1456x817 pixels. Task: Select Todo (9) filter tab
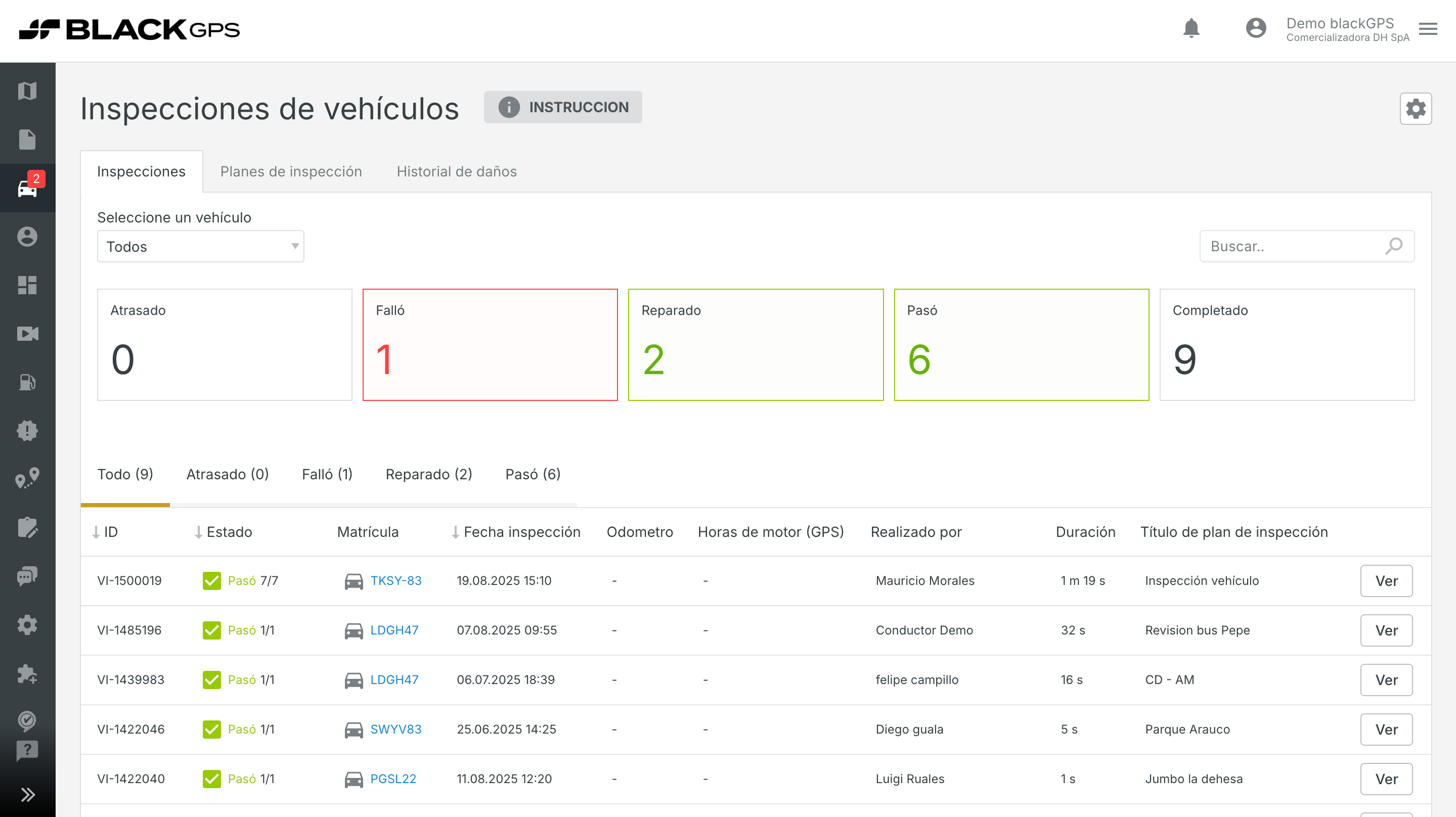[125, 474]
